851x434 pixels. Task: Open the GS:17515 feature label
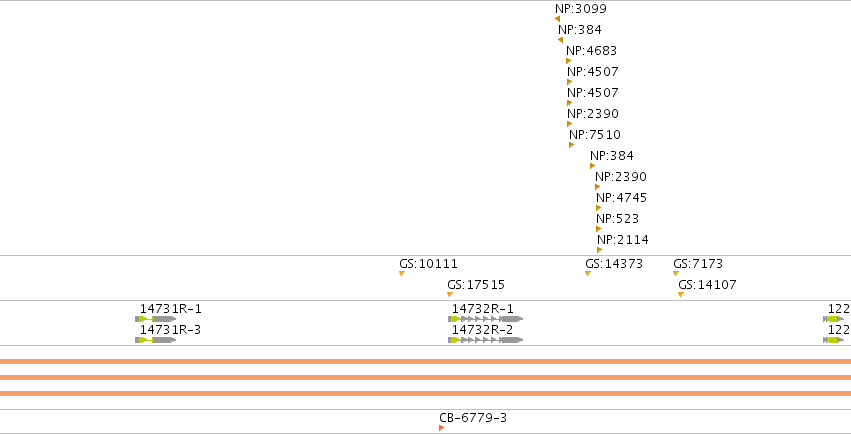point(476,285)
